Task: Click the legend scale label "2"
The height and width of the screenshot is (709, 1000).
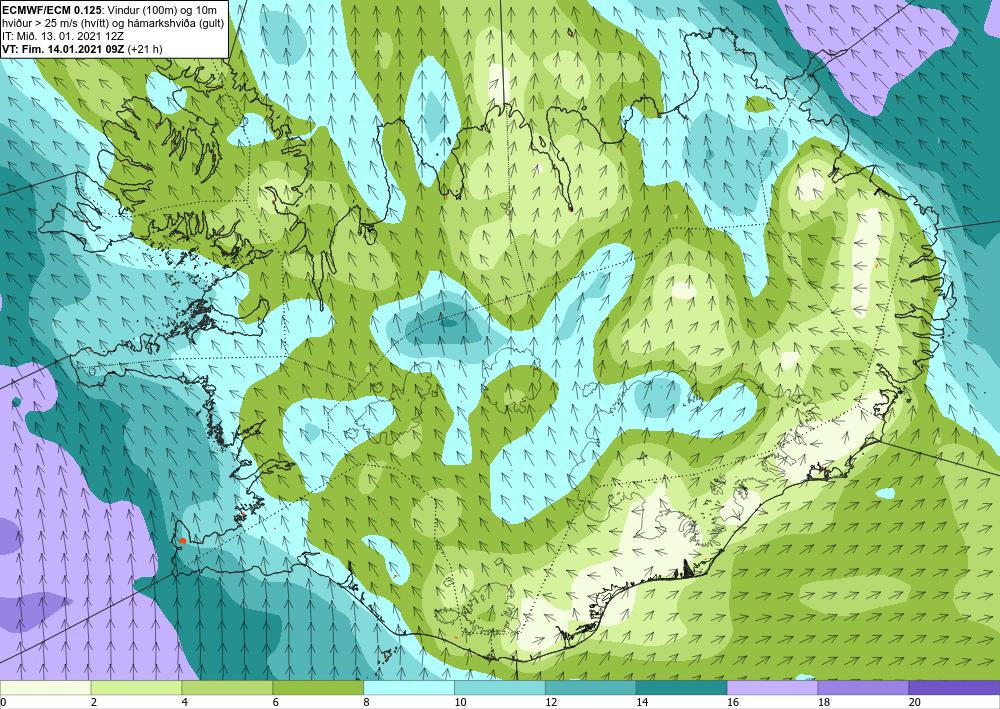Action: (94, 702)
